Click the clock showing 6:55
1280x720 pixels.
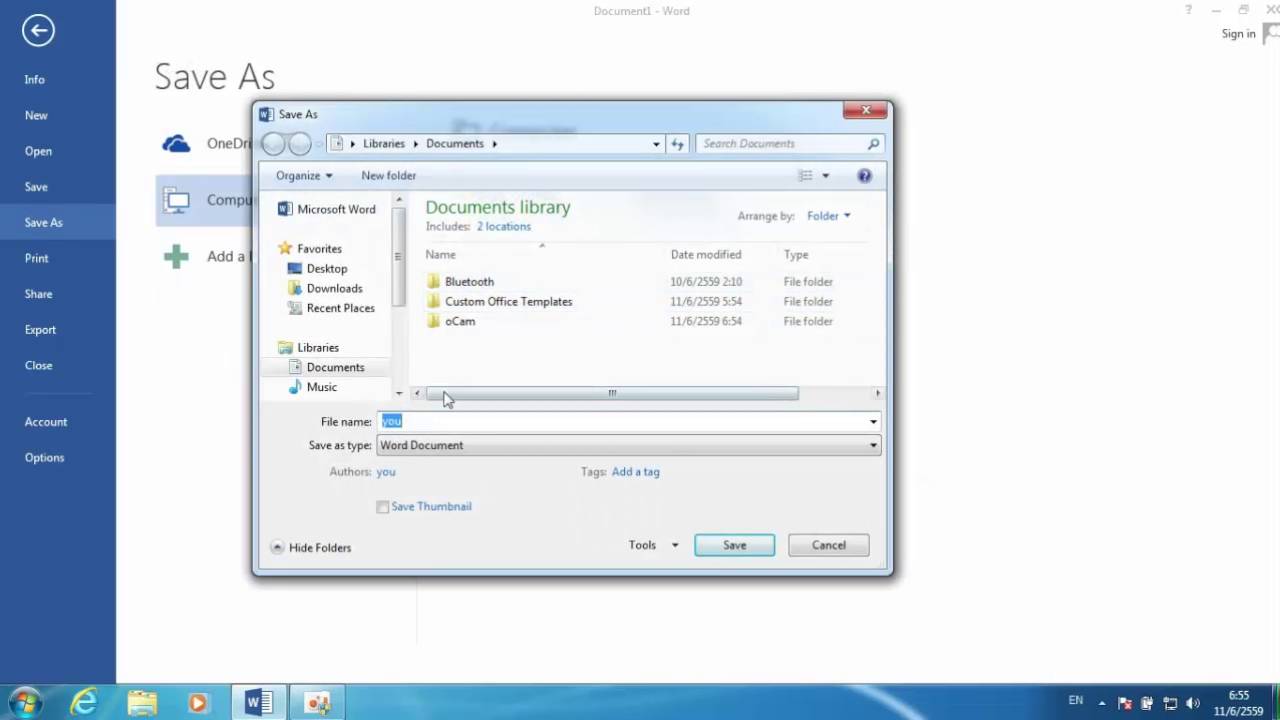tap(1238, 695)
